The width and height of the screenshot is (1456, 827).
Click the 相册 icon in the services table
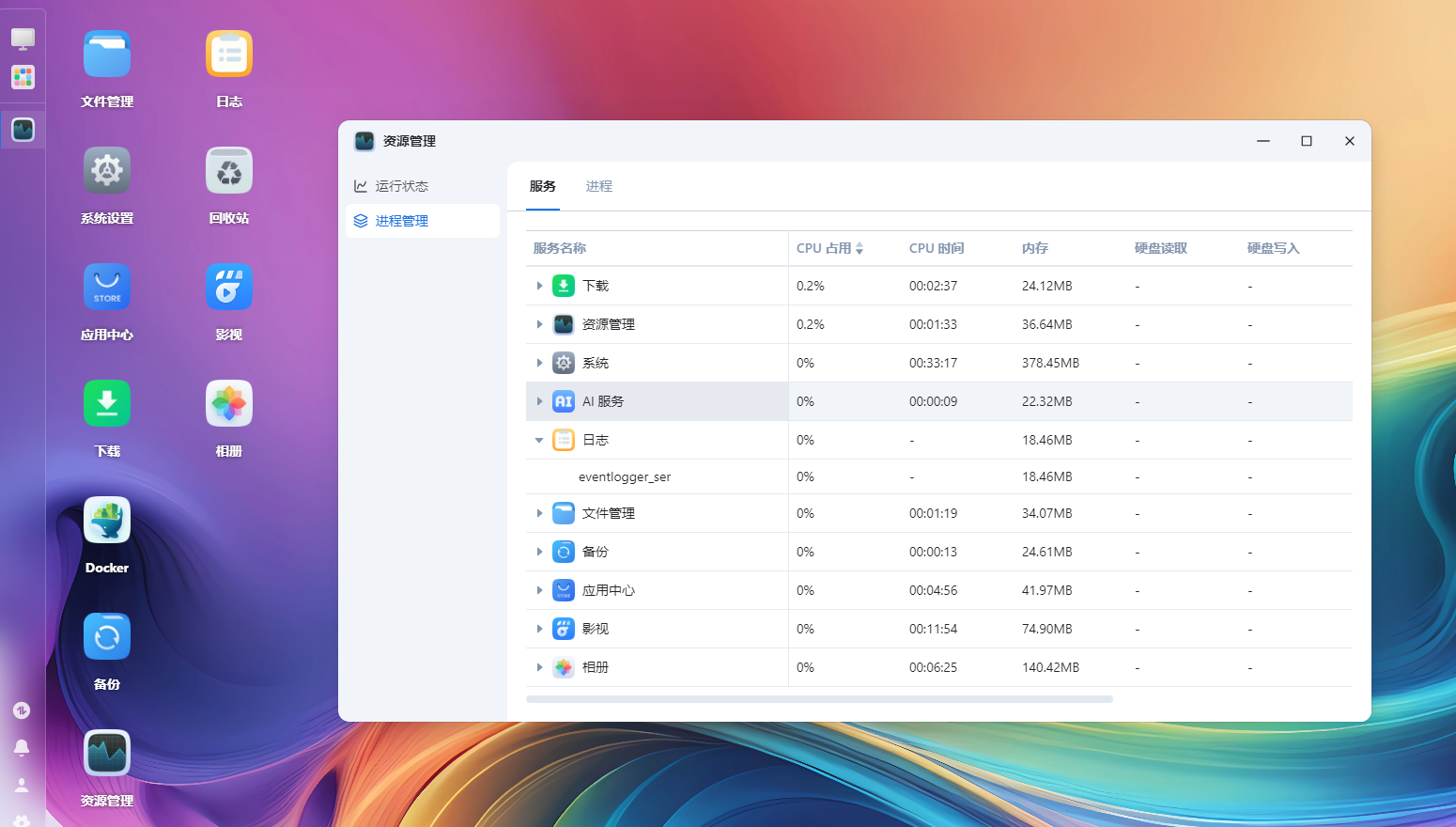(564, 667)
